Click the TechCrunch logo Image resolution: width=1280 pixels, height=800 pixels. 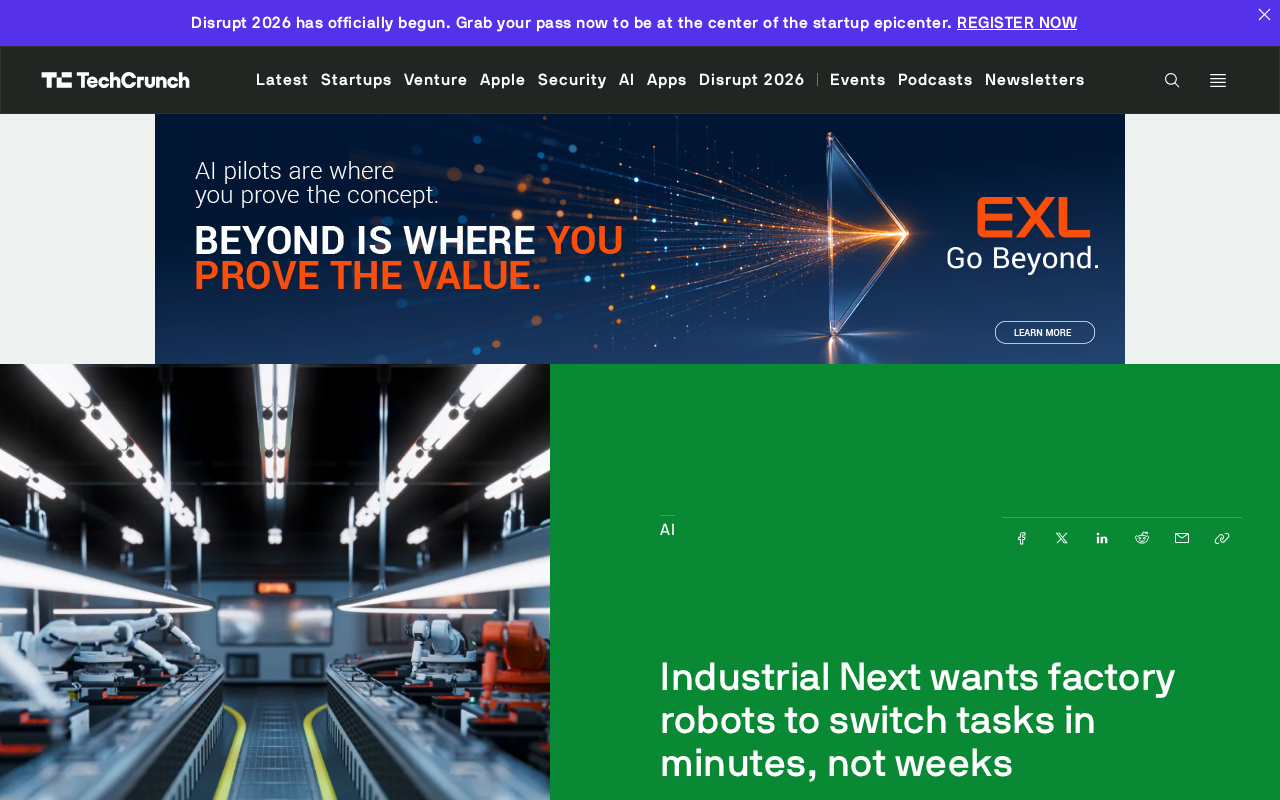click(115, 80)
